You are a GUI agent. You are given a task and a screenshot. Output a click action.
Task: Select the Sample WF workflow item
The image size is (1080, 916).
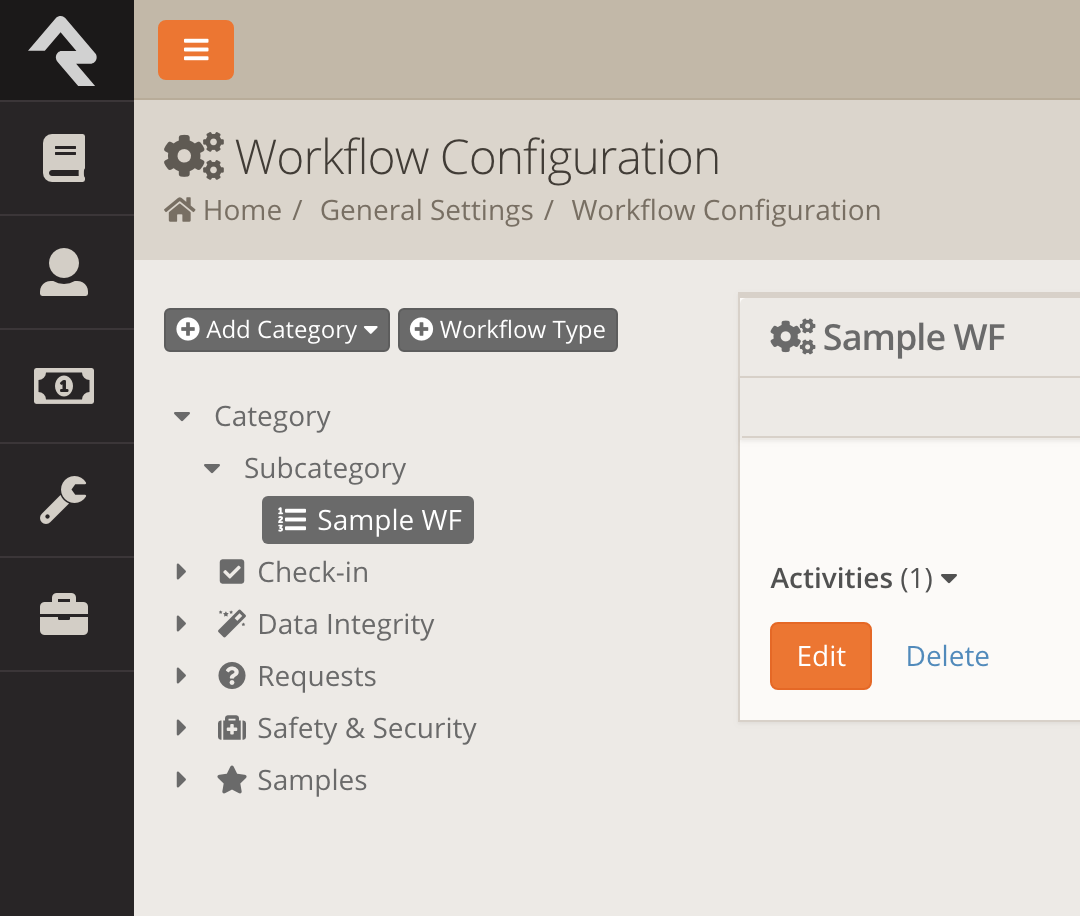click(368, 520)
